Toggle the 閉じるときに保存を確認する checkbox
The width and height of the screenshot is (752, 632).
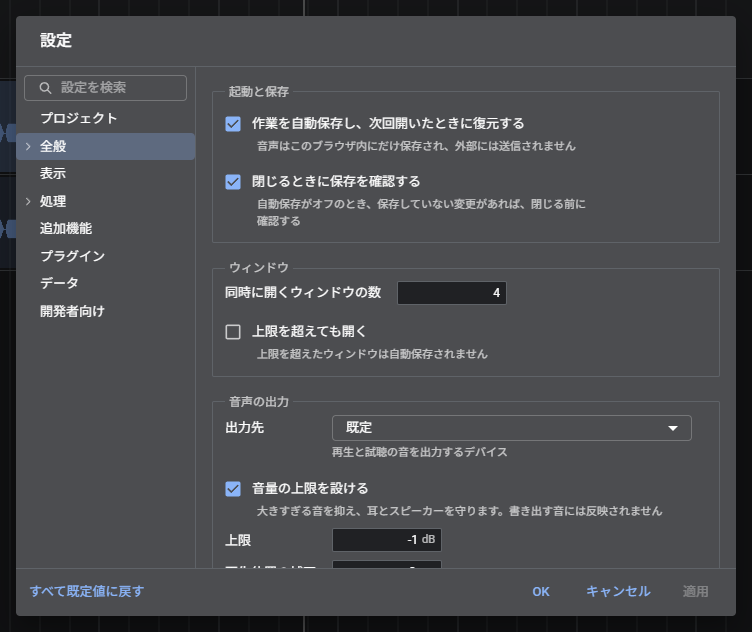[233, 182]
